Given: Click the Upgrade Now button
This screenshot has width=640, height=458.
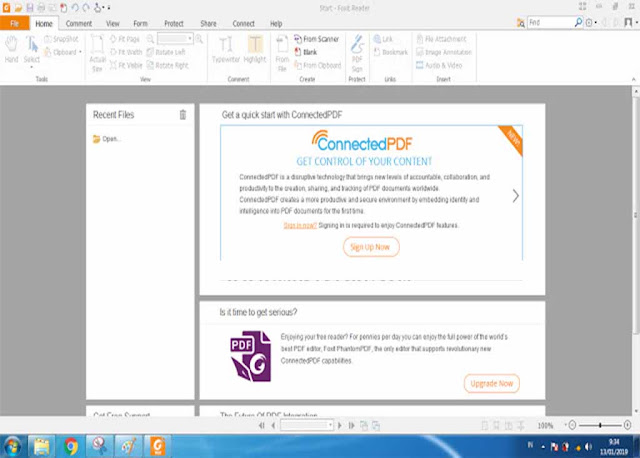Looking at the screenshot, I should pyautogui.click(x=491, y=384).
